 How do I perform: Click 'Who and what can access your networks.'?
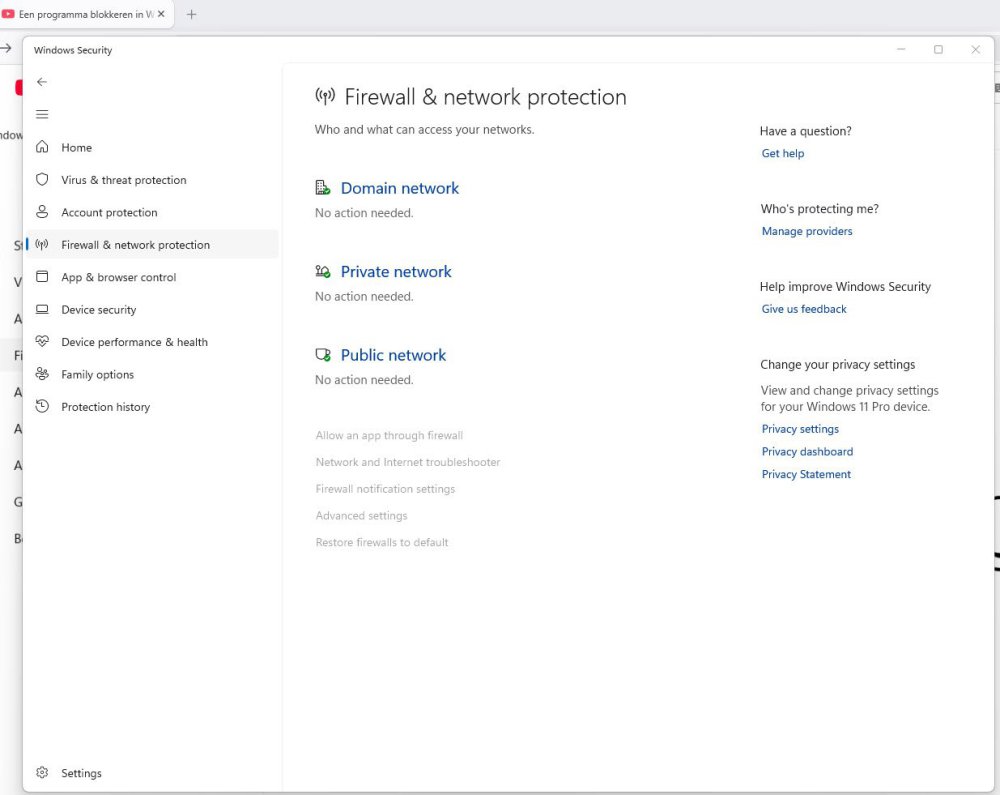click(x=424, y=129)
